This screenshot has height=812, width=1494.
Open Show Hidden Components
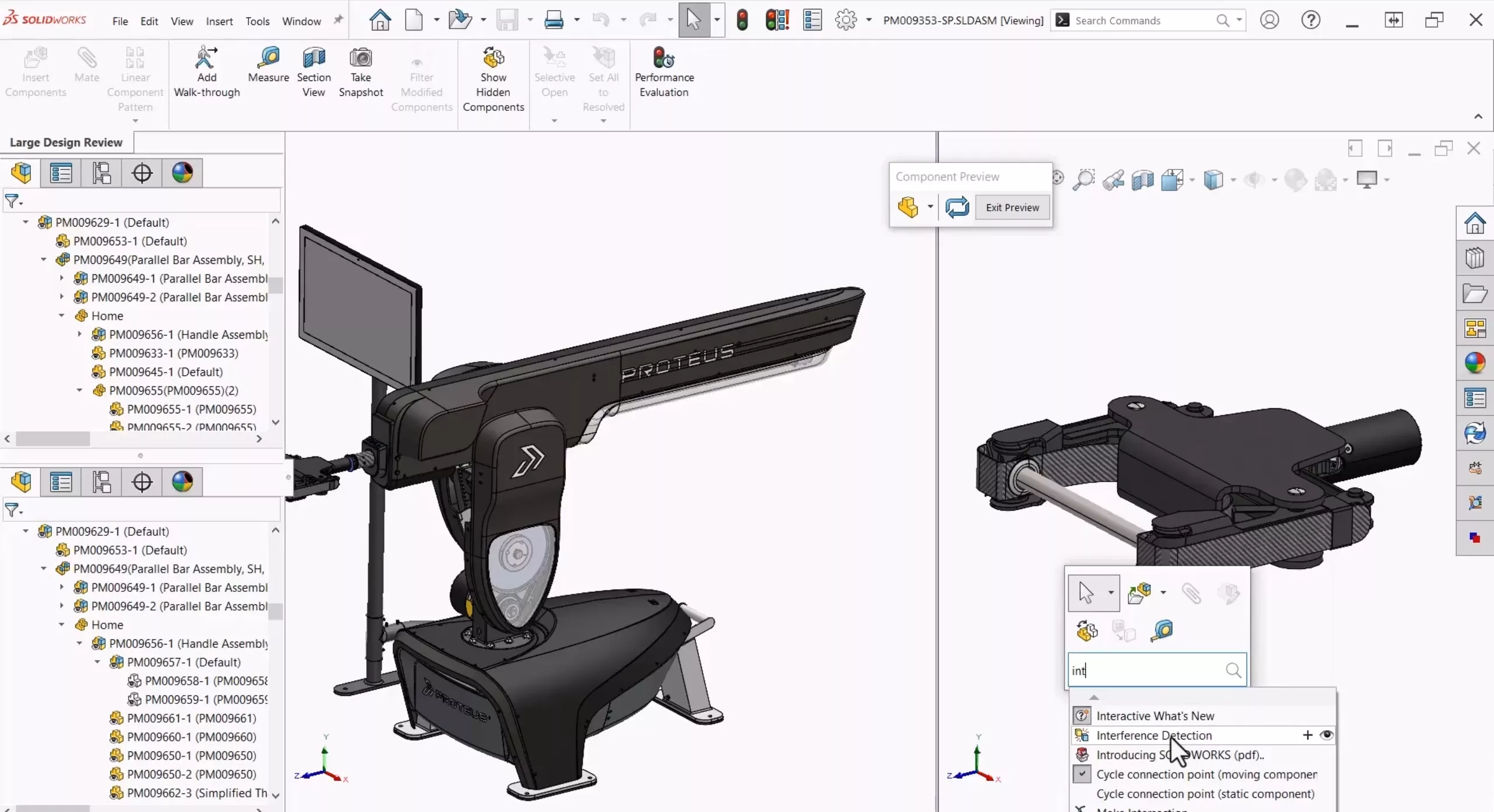click(494, 79)
